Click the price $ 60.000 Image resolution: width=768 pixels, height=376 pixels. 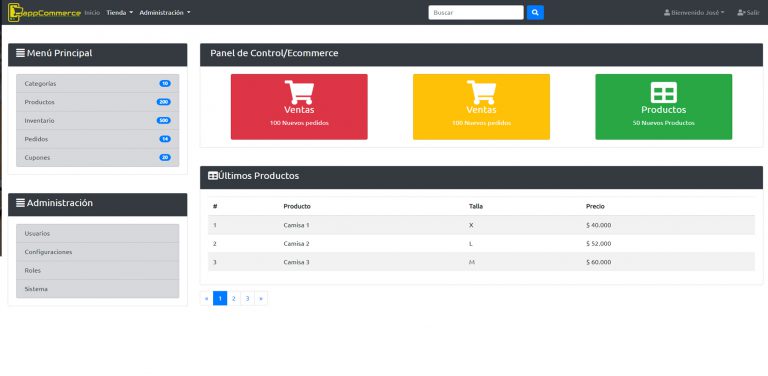coord(599,262)
